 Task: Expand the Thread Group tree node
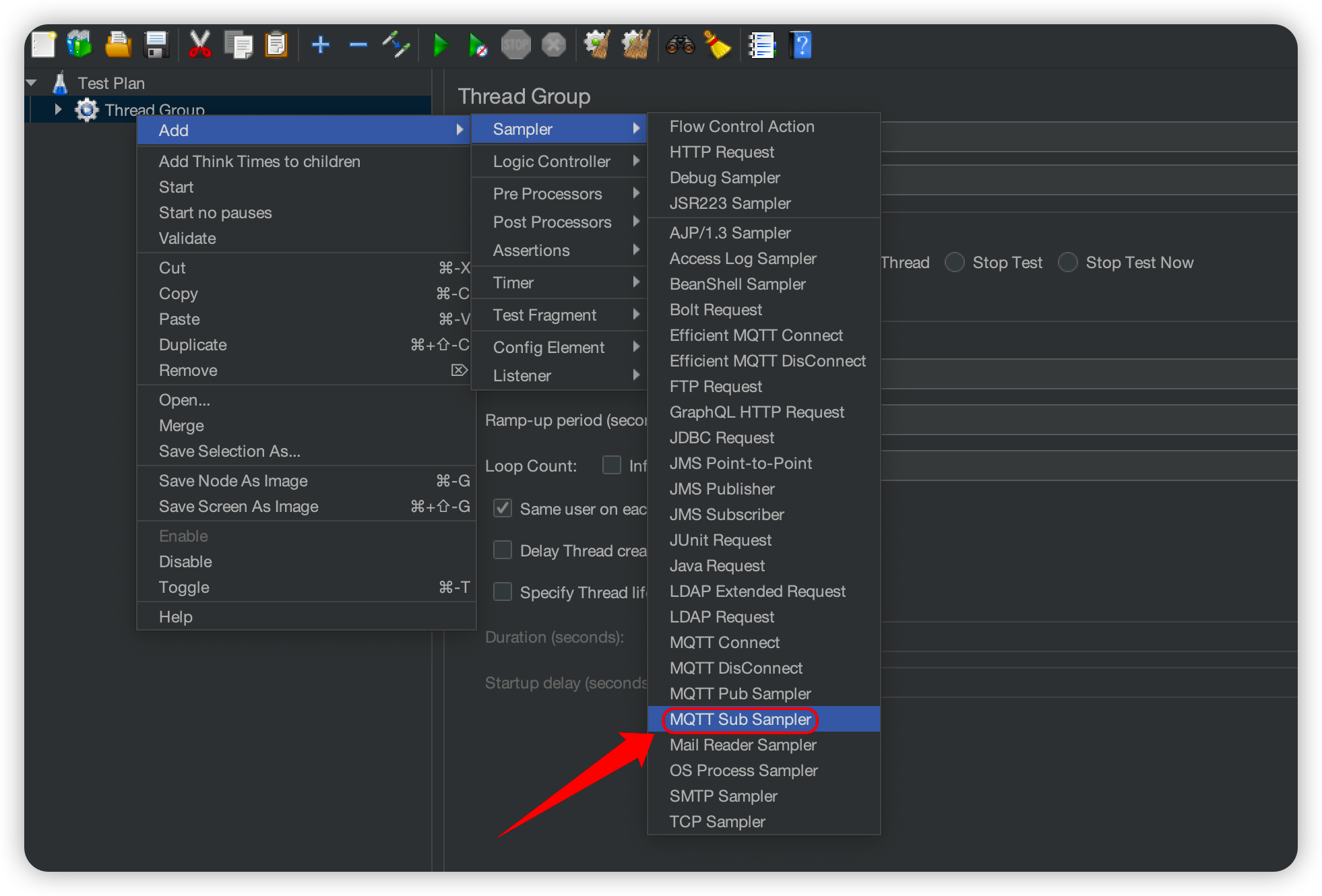[58, 109]
